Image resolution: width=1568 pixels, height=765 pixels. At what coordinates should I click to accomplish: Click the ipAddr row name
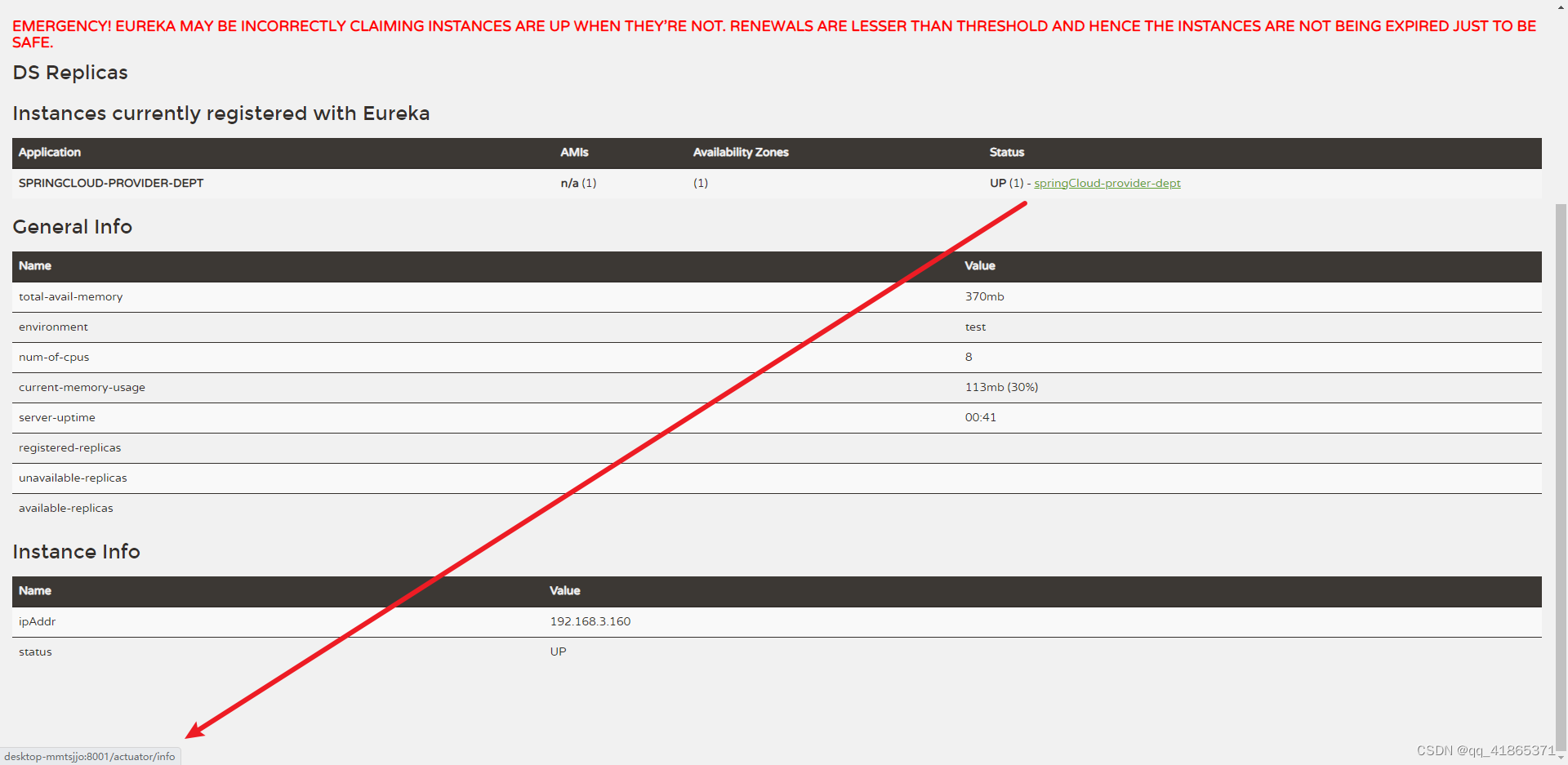[38, 621]
